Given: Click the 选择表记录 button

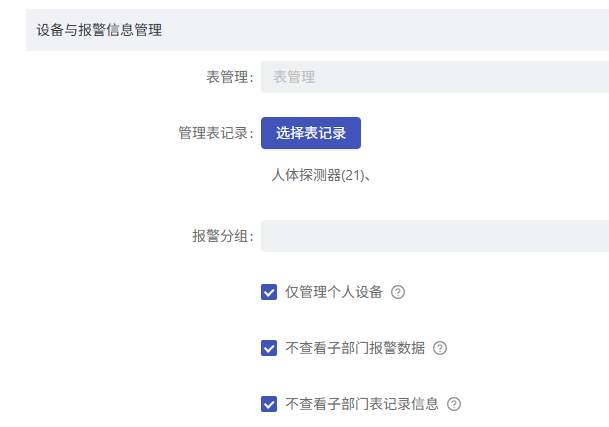Looking at the screenshot, I should pyautogui.click(x=311, y=133).
